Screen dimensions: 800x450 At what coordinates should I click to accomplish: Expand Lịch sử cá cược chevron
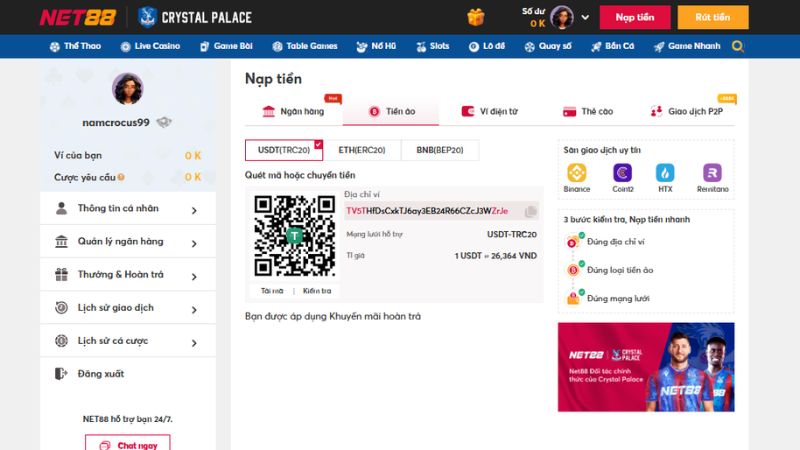tap(194, 343)
